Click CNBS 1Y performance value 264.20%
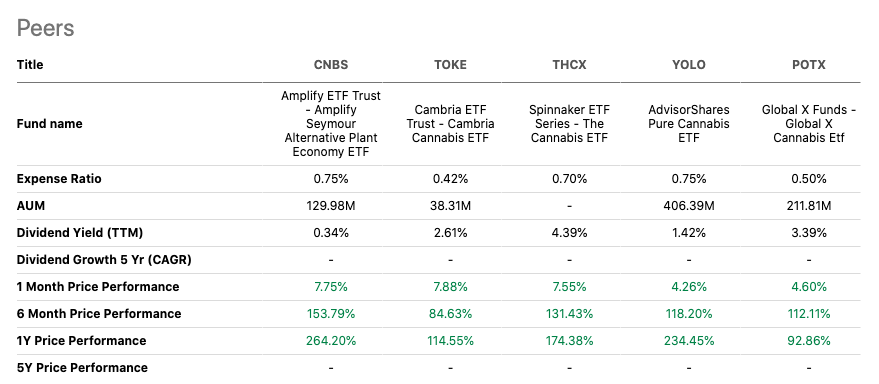The height and width of the screenshot is (384, 879). (331, 341)
